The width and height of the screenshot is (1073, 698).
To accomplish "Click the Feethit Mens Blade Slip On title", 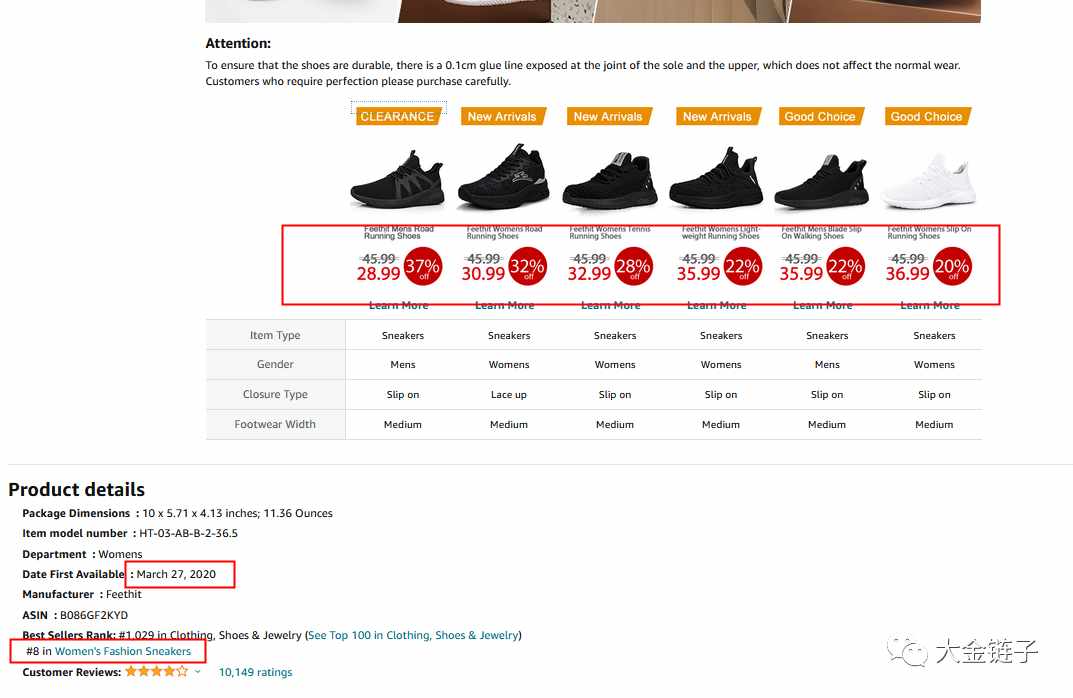I will (x=821, y=233).
